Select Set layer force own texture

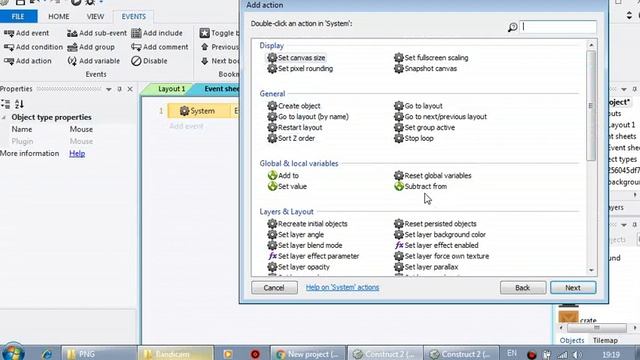[442, 256]
